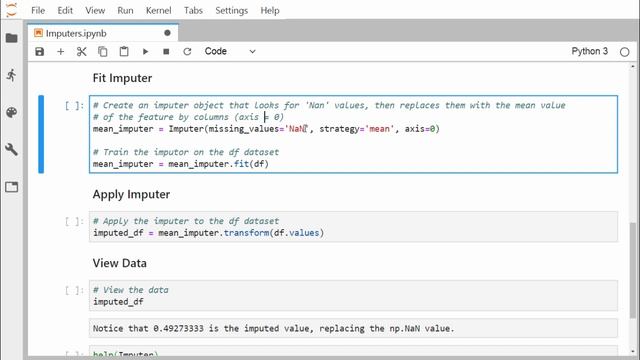Screen dimensions: 640x360
Task: Save the notebook with the disk icon
Action: pos(40,51)
